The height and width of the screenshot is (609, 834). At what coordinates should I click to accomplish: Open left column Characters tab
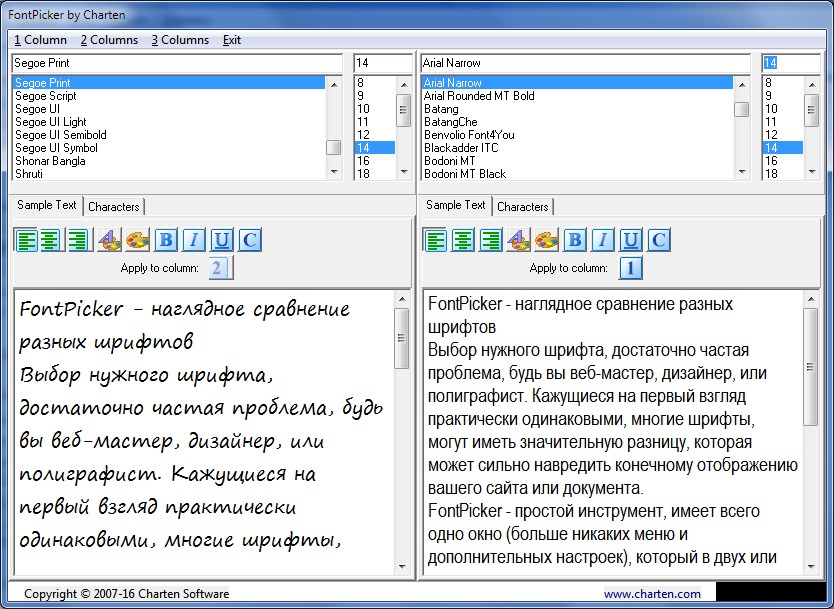coord(114,206)
